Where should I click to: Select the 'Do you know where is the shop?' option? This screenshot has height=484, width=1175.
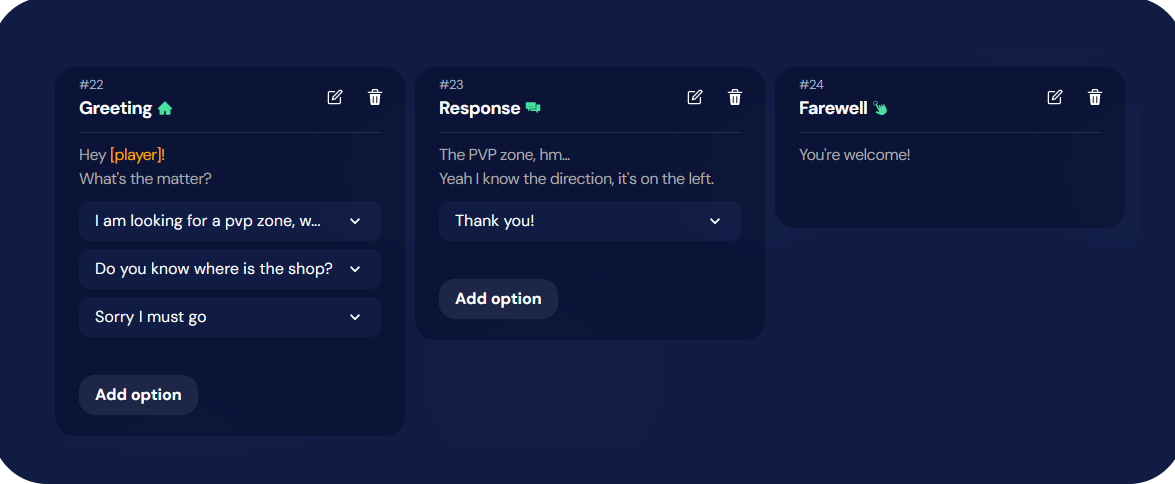(230, 269)
